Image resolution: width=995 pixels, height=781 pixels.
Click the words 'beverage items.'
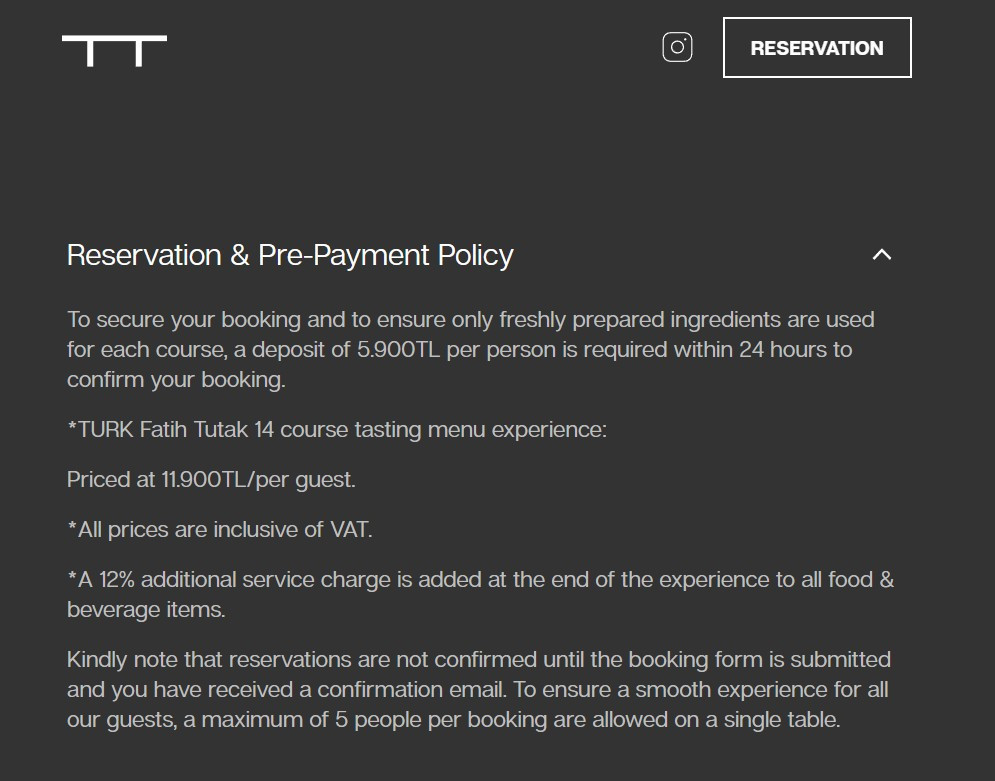click(146, 610)
